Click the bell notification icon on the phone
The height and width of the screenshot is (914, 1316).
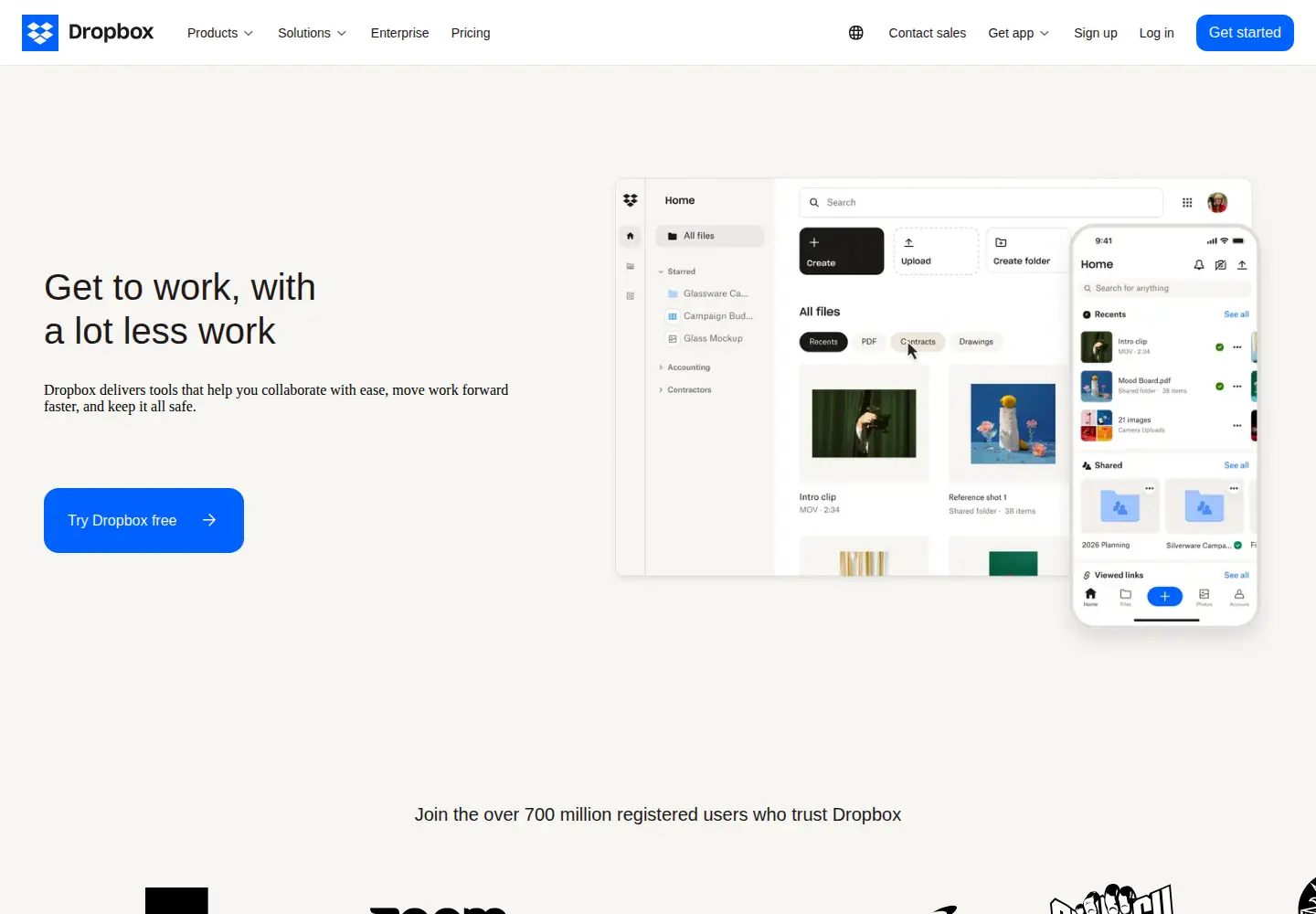coord(1199,265)
